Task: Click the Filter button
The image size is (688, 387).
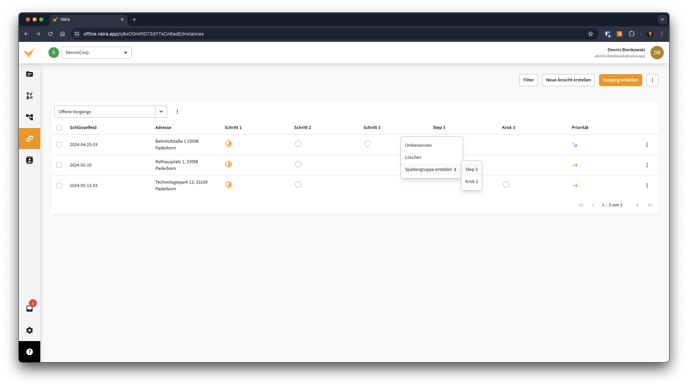Action: [528, 80]
